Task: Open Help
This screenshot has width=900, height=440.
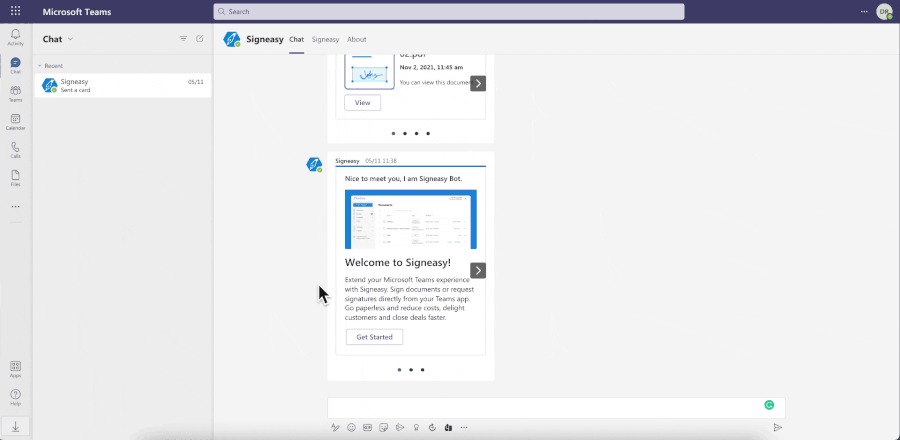Action: click(x=15, y=398)
